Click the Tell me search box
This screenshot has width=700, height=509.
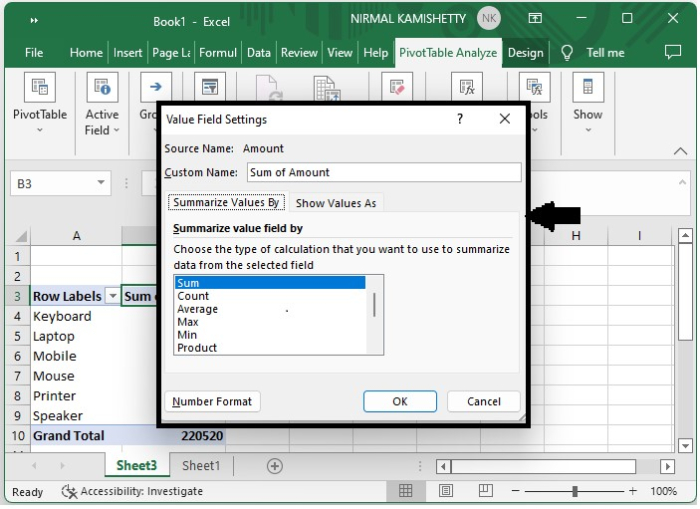pyautogui.click(x=605, y=53)
